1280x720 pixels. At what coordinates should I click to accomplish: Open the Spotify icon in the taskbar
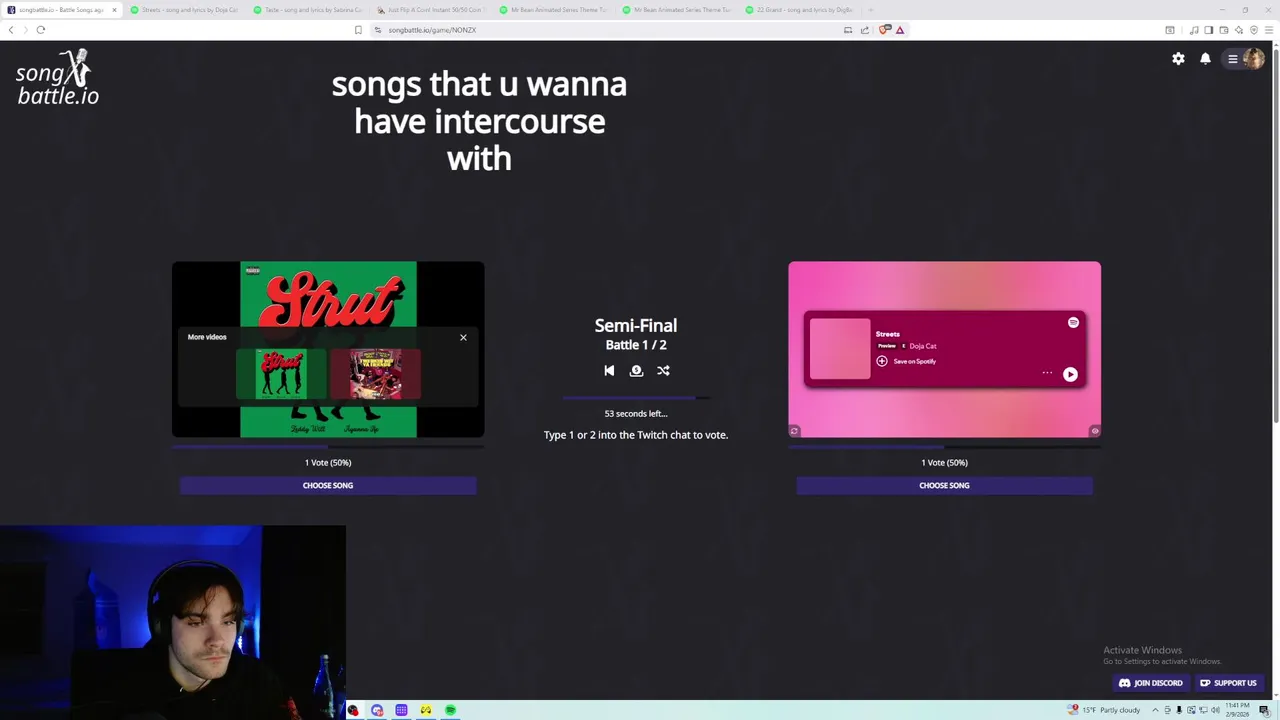coord(451,710)
